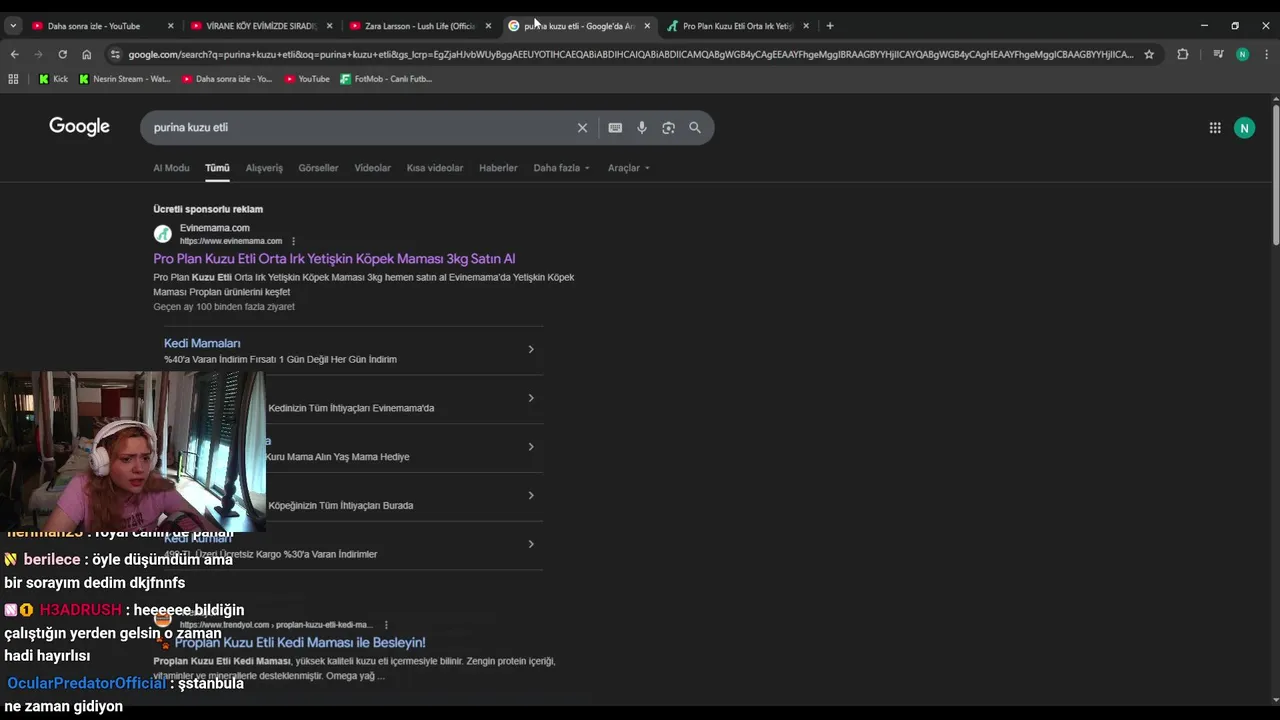The width and height of the screenshot is (1280, 720).
Task: Select the Görseller search filter
Action: click(x=318, y=168)
